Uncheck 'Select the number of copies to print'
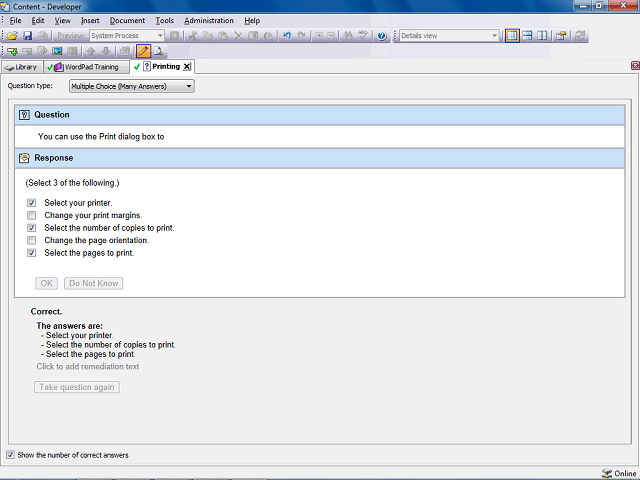 [x=31, y=228]
